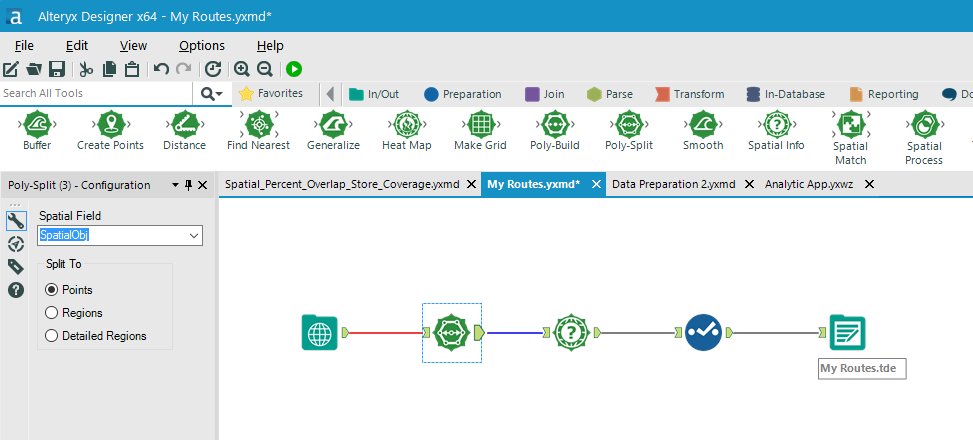Select the Spatial Info tool in palette
The width and height of the screenshot is (973, 440).
point(776,132)
